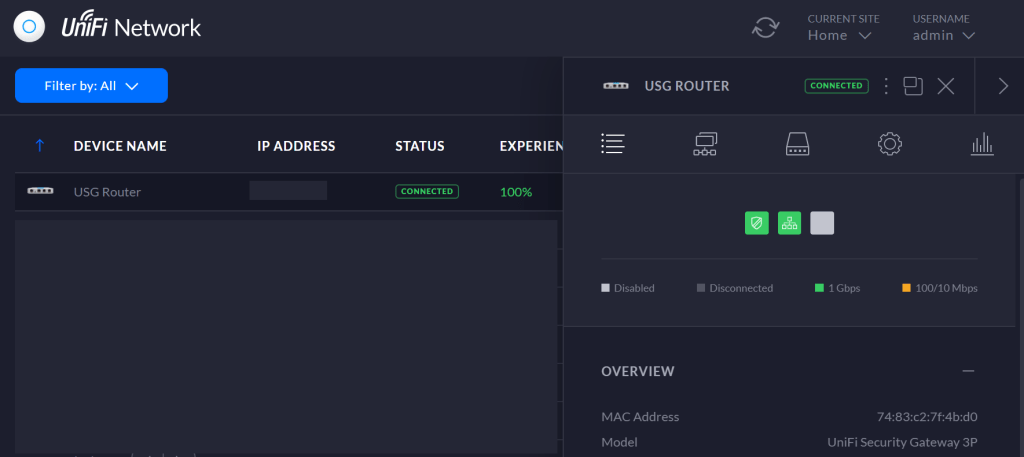
Task: Open the Ports tab icon
Action: coord(797,144)
